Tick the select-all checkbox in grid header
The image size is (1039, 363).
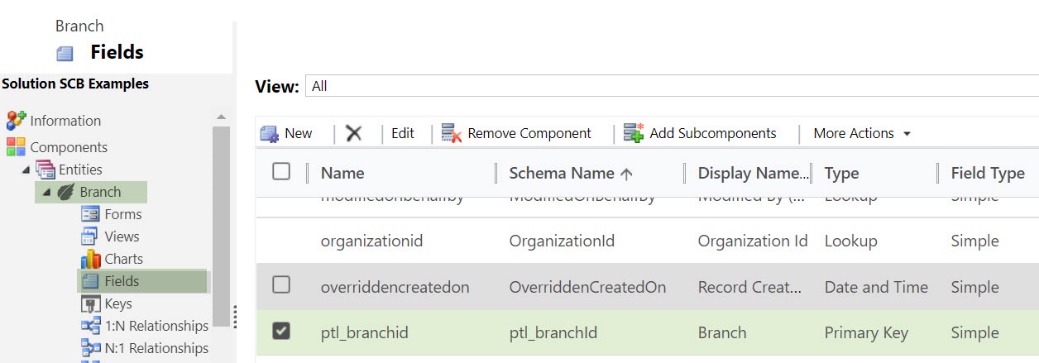tap(281, 172)
